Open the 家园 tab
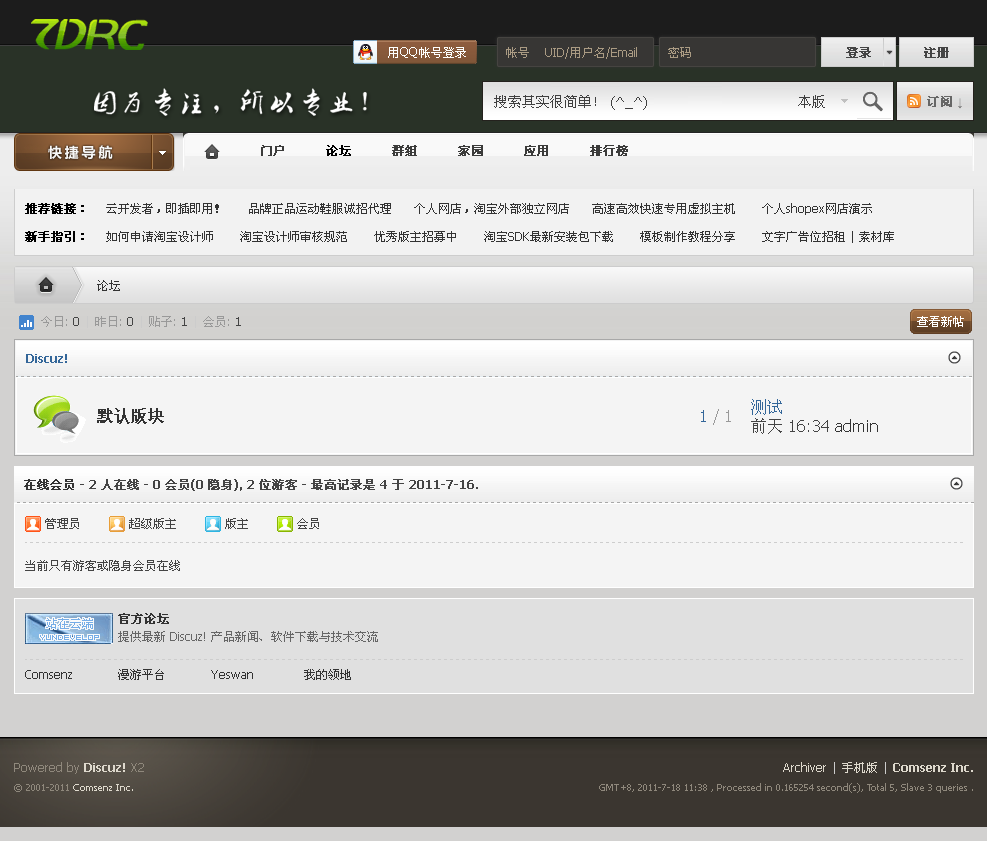The image size is (987, 841). click(x=470, y=151)
